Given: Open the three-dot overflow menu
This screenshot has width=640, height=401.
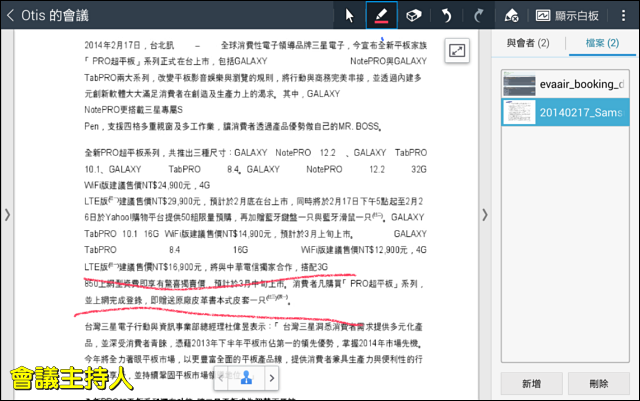Looking at the screenshot, I should click(x=623, y=16).
